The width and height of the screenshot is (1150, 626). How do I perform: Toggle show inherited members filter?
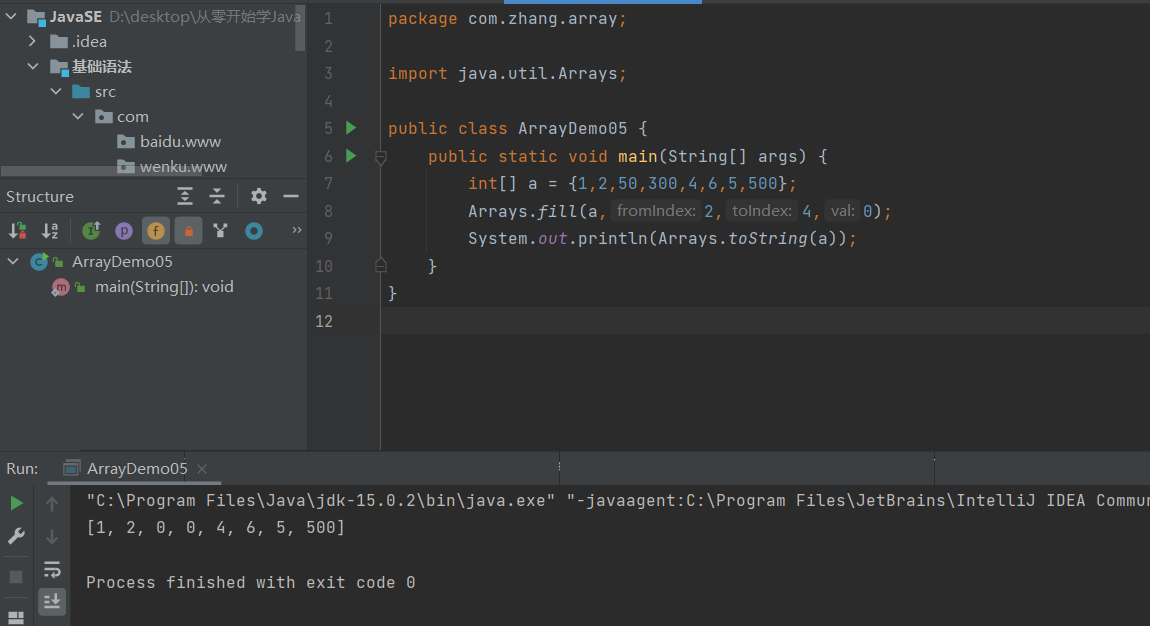[x=92, y=231]
